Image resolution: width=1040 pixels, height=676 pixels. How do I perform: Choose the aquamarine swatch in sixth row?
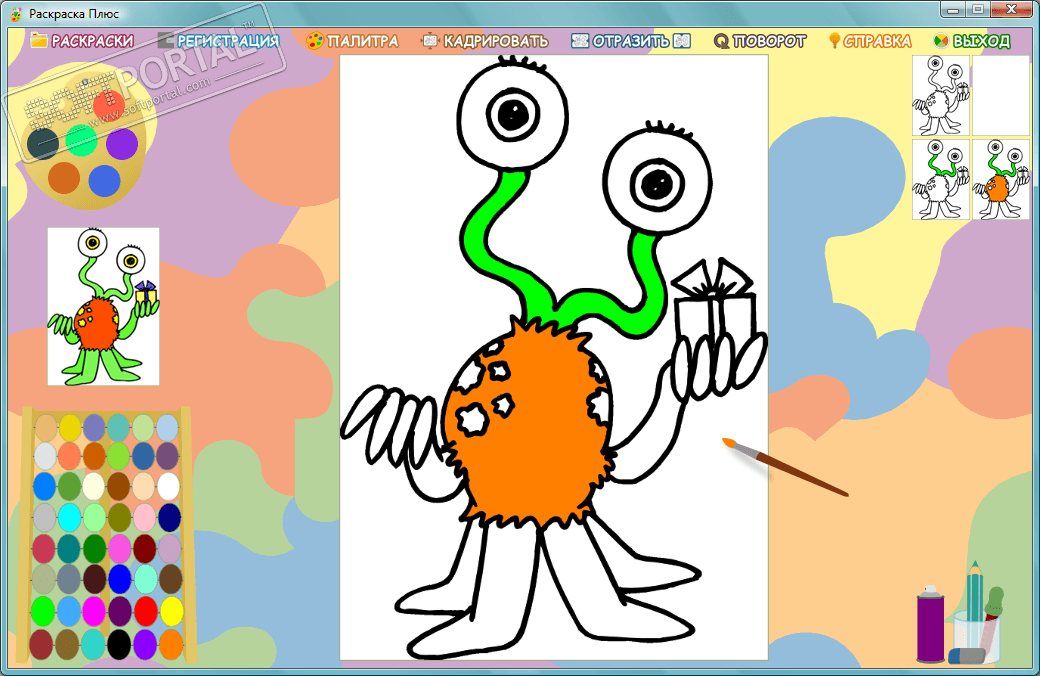[144, 579]
